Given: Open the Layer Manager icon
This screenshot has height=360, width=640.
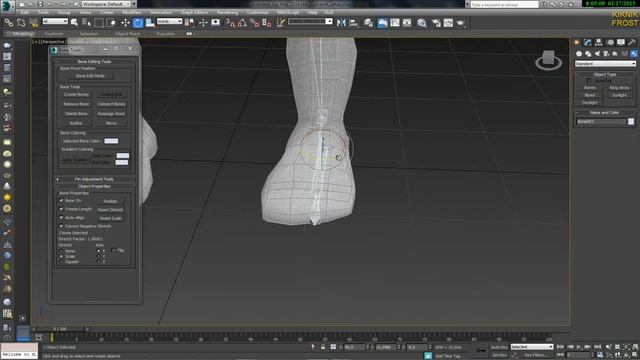Looking at the screenshot, I should [368, 23].
